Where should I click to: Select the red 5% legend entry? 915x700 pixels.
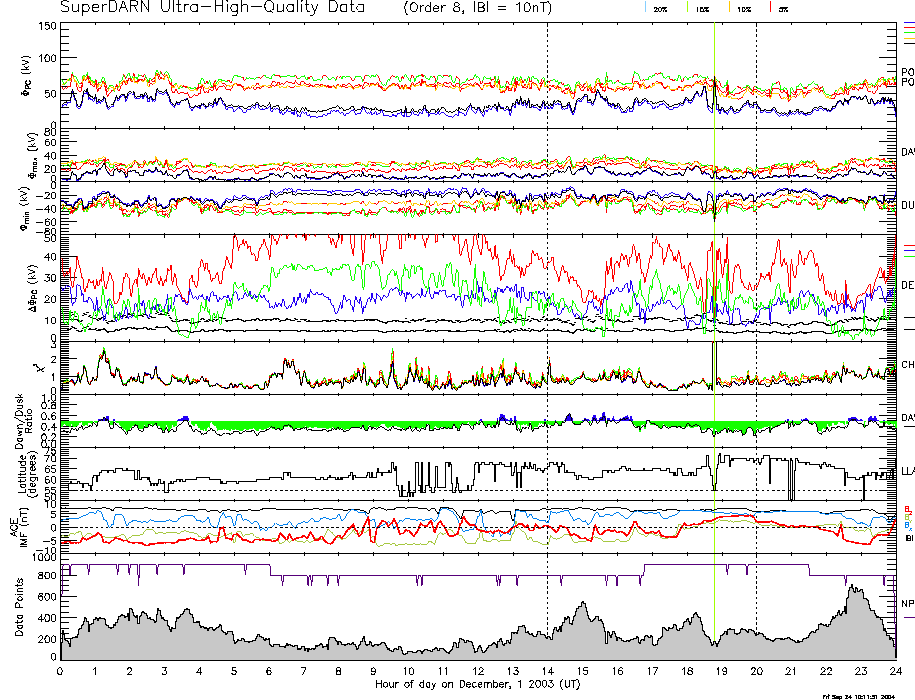tap(783, 9)
